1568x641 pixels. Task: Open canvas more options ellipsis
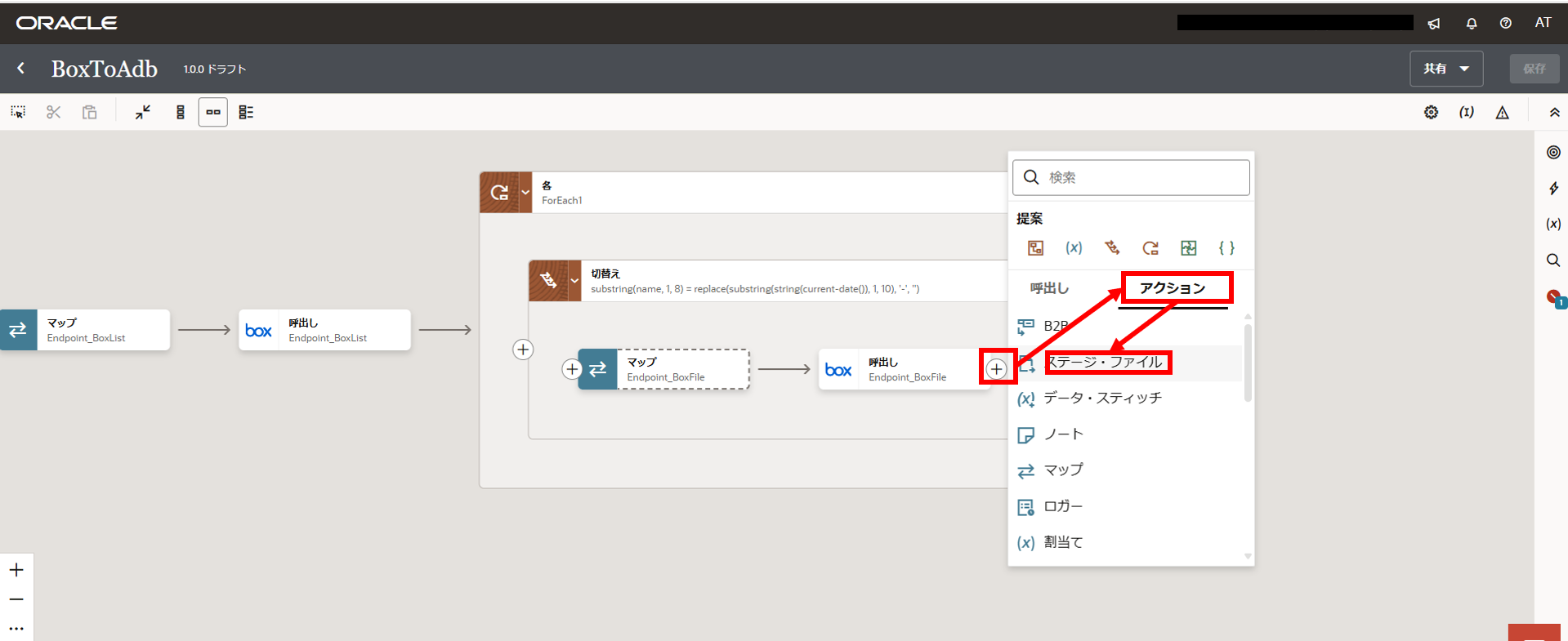click(16, 629)
